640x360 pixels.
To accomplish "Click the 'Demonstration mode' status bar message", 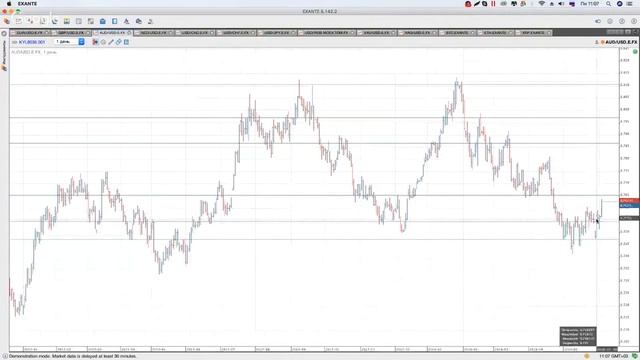I will point(73,356).
